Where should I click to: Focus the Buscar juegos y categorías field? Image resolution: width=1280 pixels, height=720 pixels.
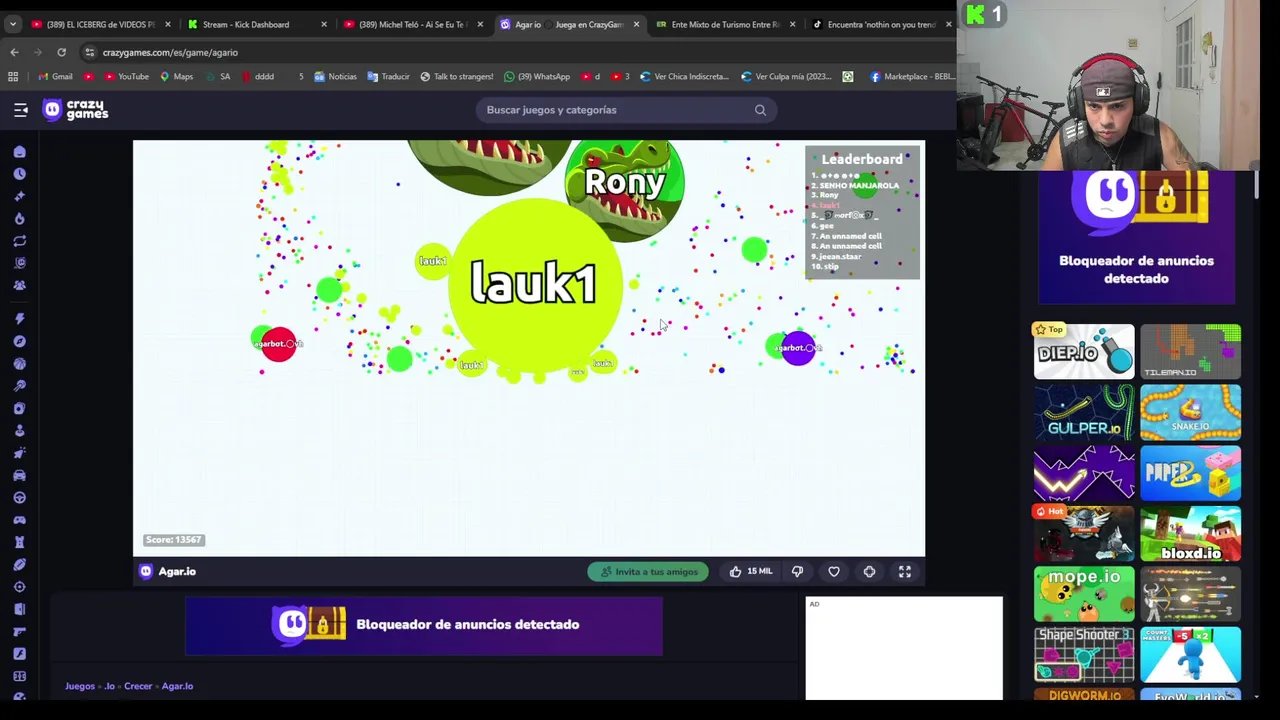[627, 110]
